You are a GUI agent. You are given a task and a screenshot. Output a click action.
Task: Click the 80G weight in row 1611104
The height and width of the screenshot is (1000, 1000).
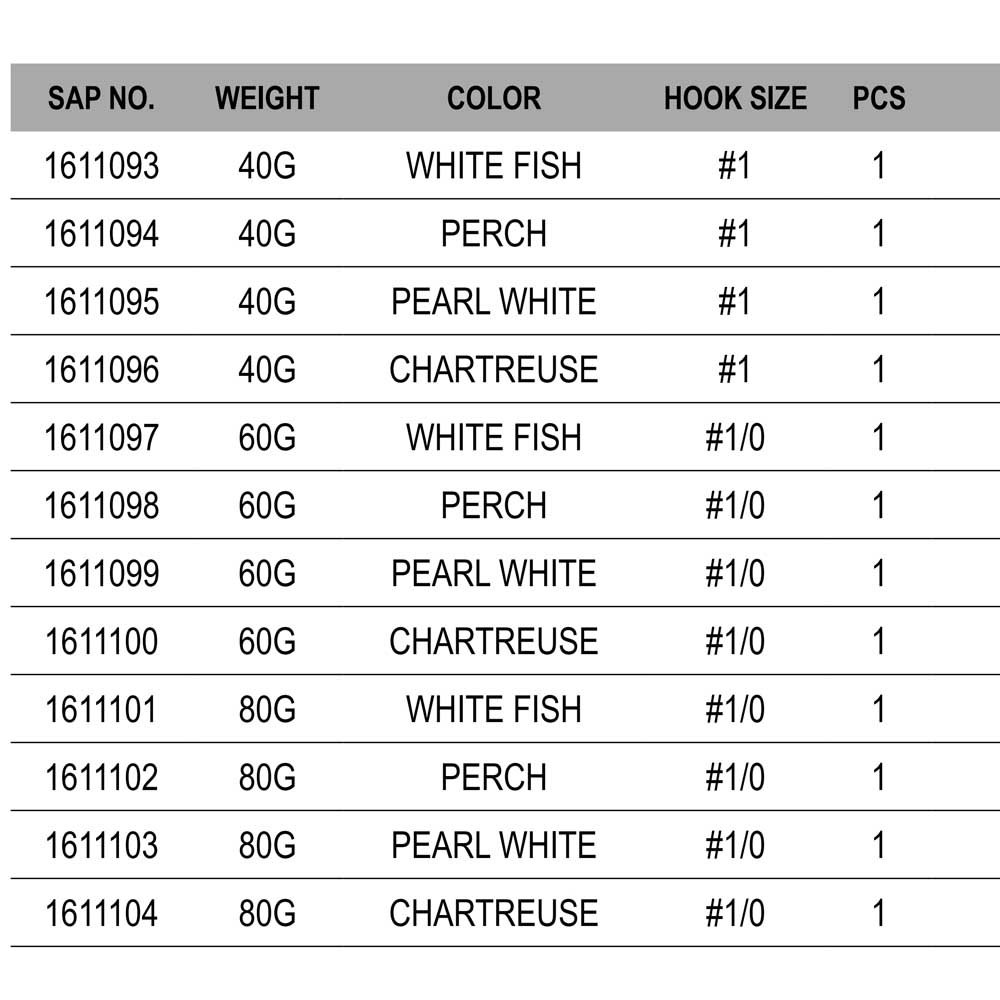[x=267, y=914]
